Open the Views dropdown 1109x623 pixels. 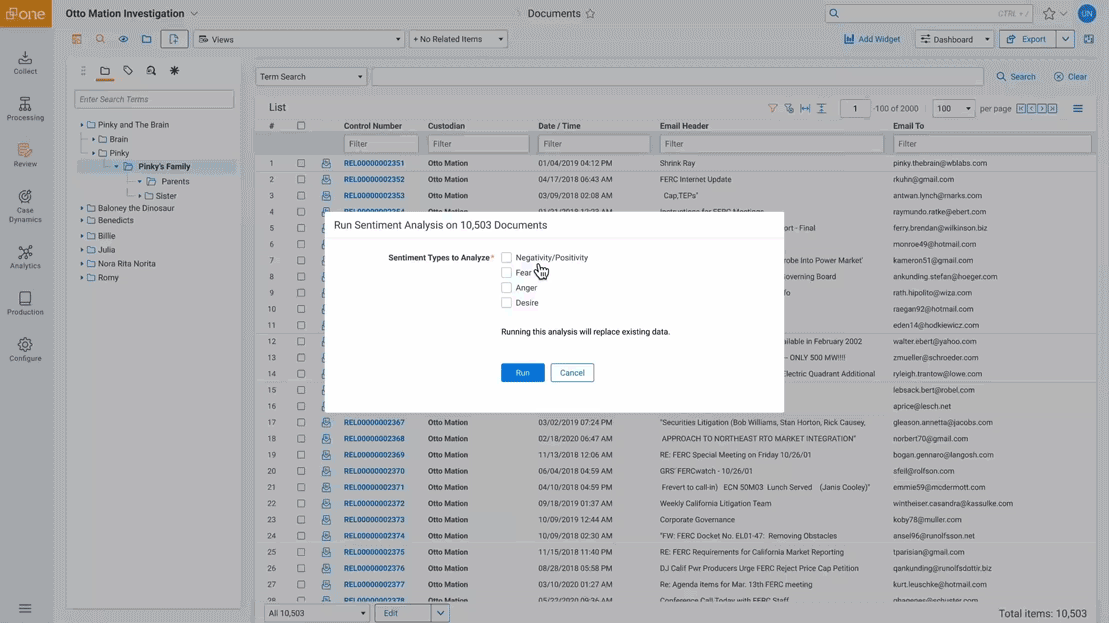[299, 39]
